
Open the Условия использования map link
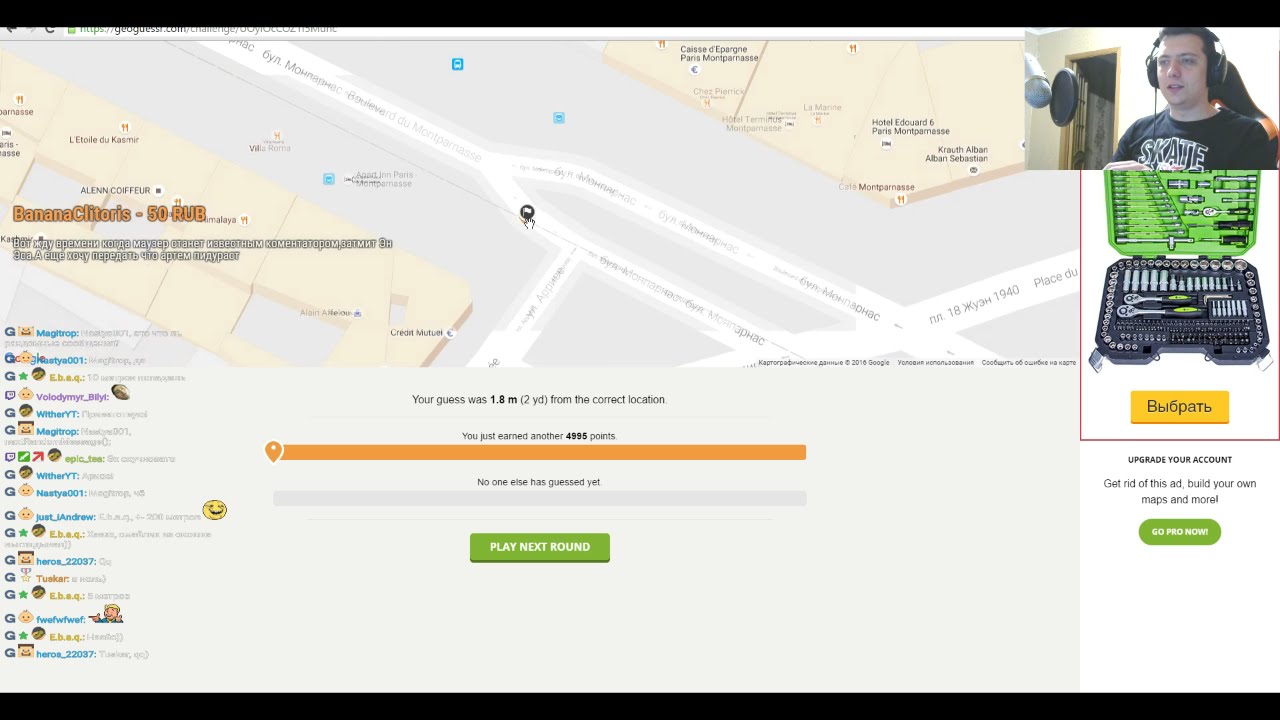tap(935, 363)
